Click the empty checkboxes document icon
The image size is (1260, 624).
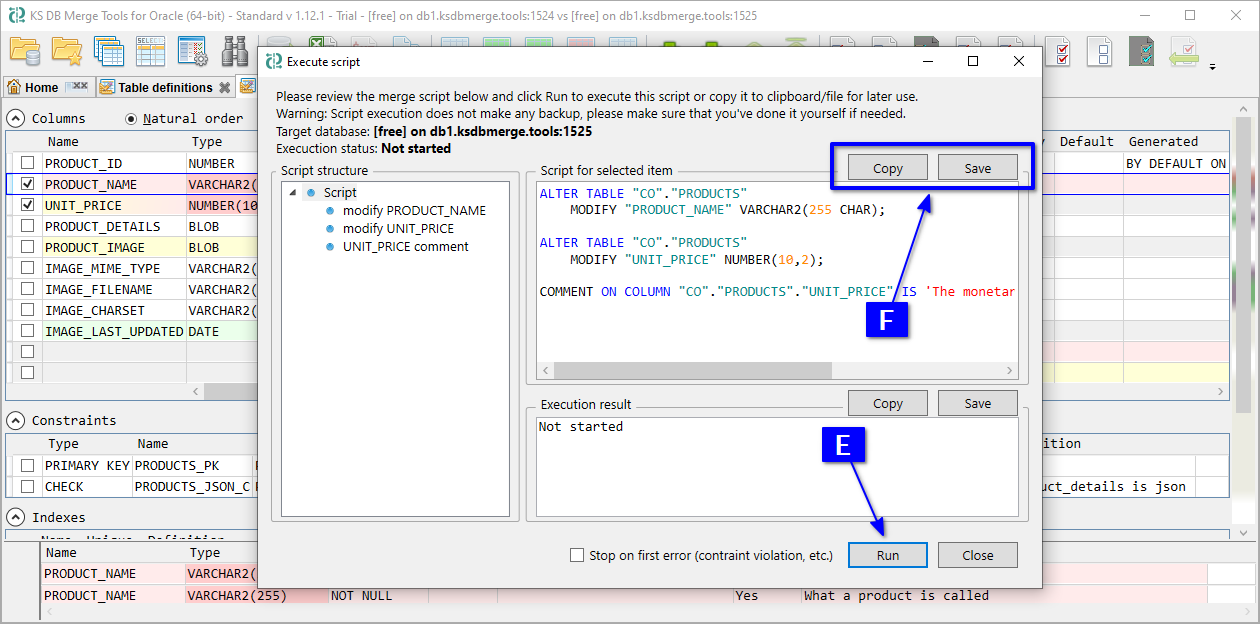point(1100,51)
